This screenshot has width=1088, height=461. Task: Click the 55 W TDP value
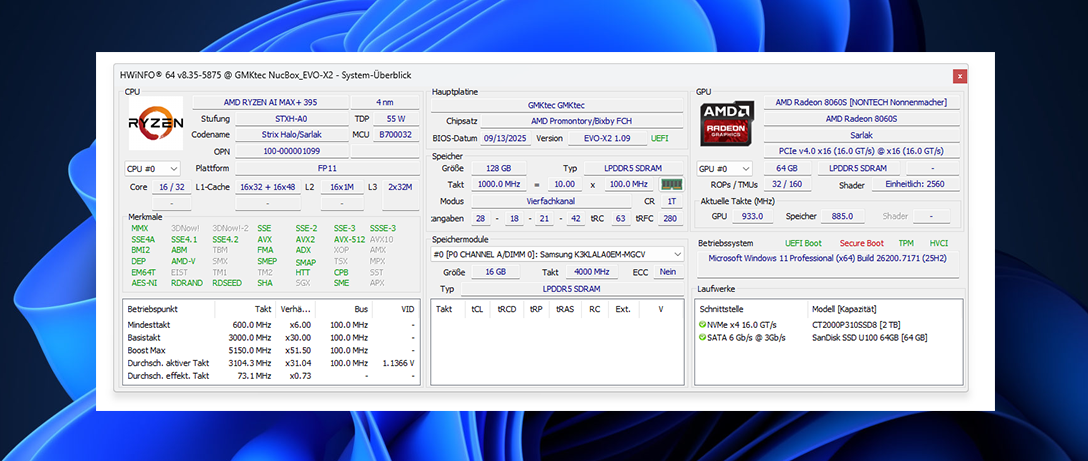(x=396, y=119)
